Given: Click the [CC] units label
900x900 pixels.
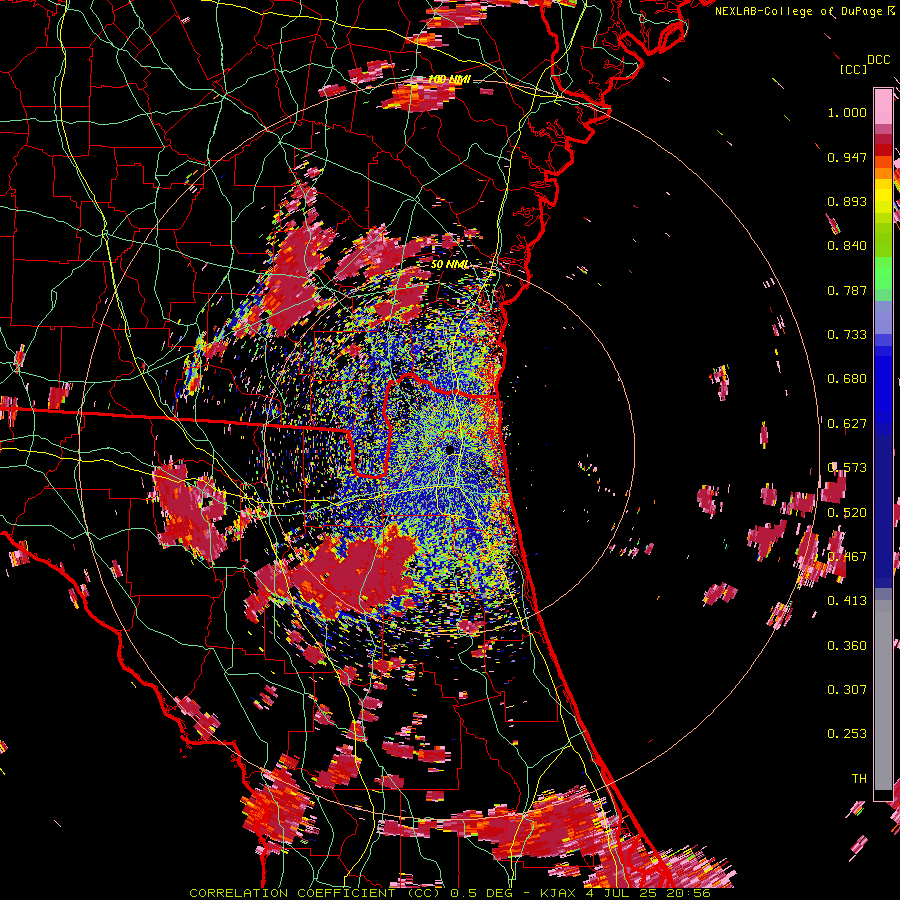Looking at the screenshot, I should [853, 69].
